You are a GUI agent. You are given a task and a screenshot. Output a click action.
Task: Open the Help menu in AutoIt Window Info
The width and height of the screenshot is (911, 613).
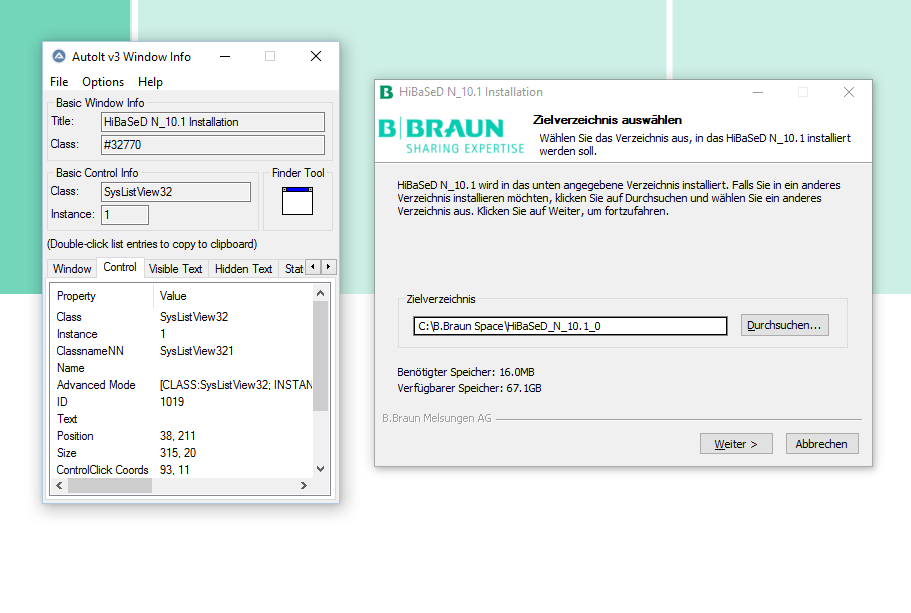150,82
